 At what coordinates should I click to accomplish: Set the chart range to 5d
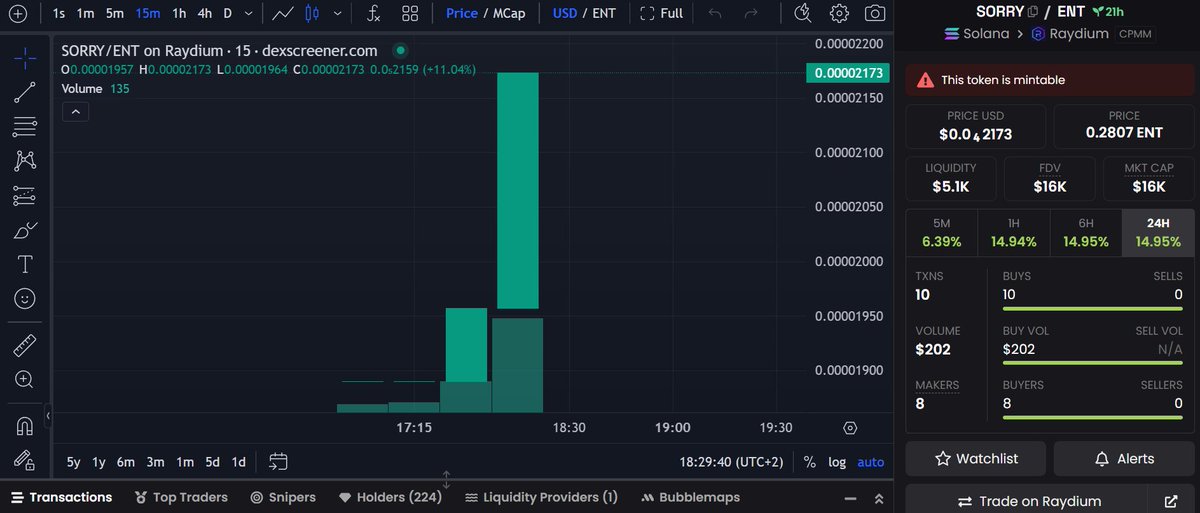tap(212, 462)
